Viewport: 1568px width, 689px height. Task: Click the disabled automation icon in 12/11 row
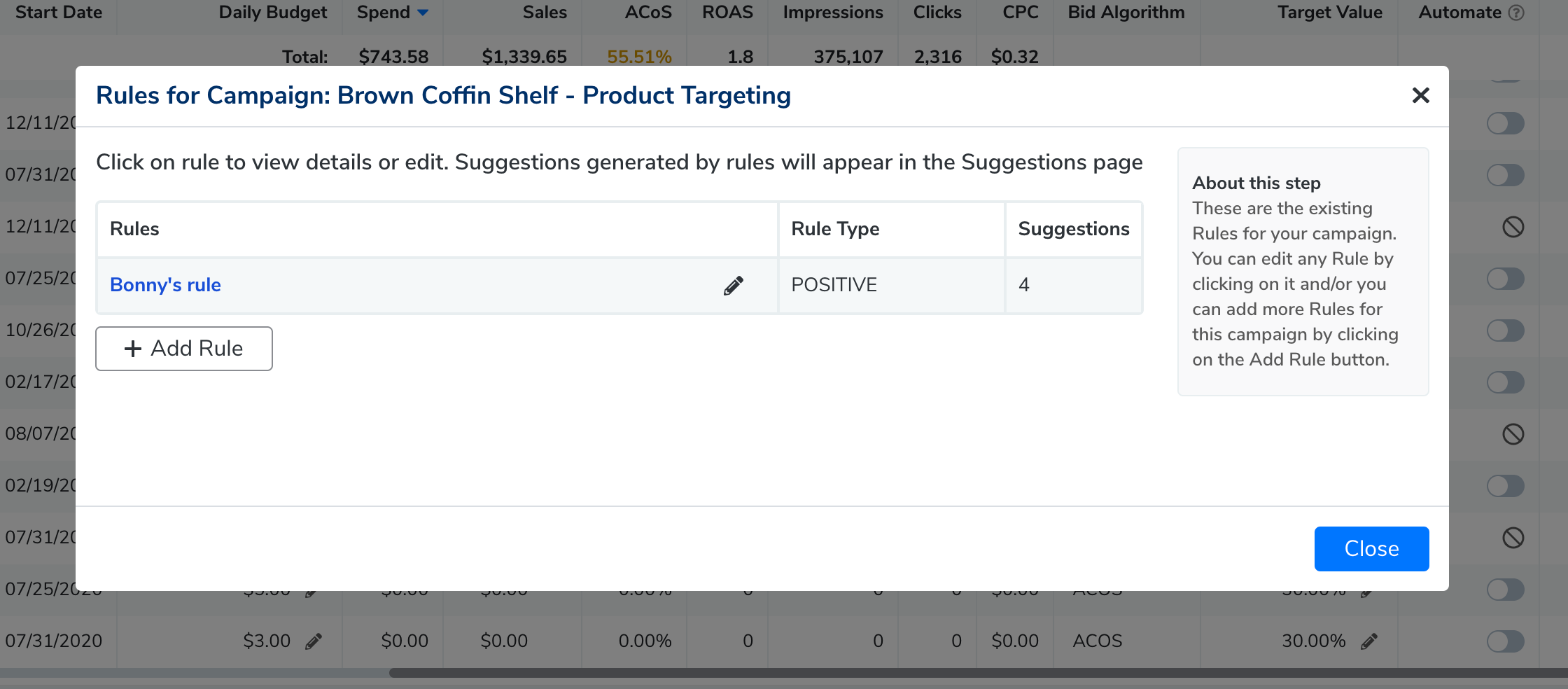click(x=1513, y=227)
